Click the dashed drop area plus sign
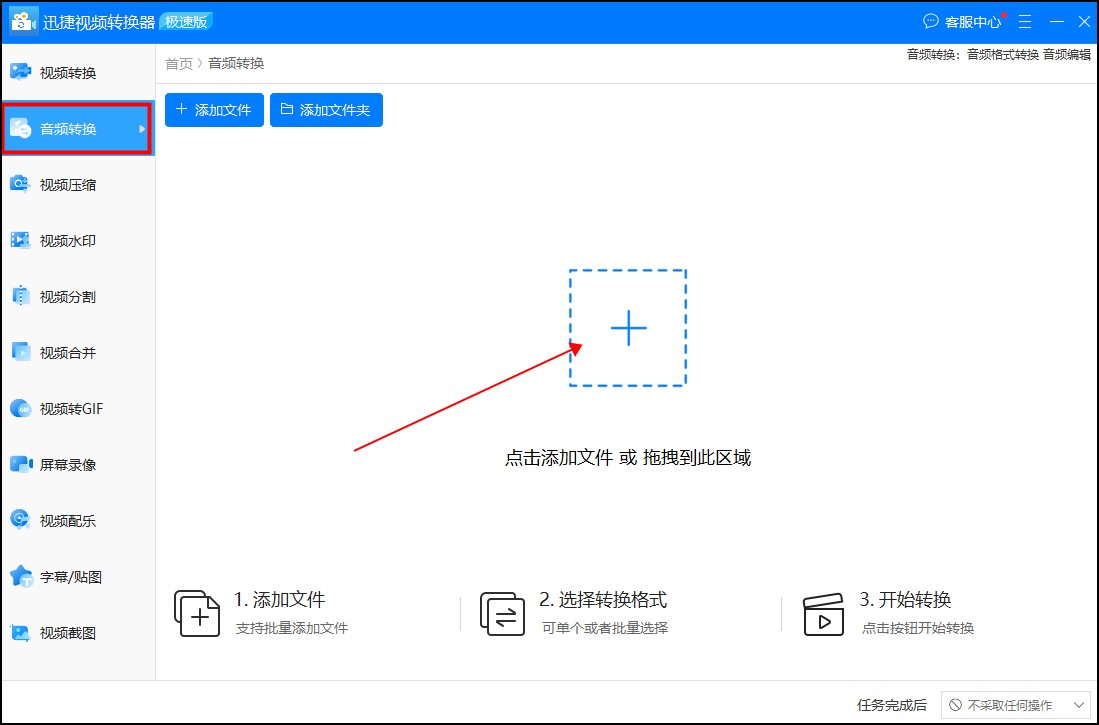 click(627, 327)
